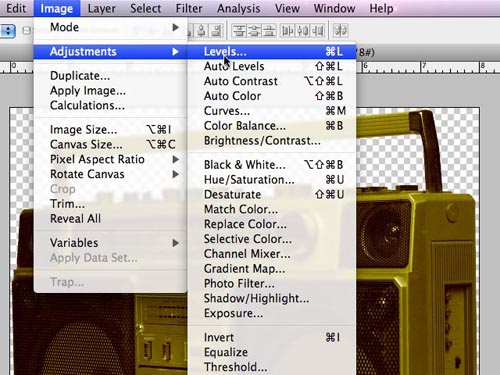Expand the Mode submenu
This screenshot has height=375, width=500.
tap(111, 27)
